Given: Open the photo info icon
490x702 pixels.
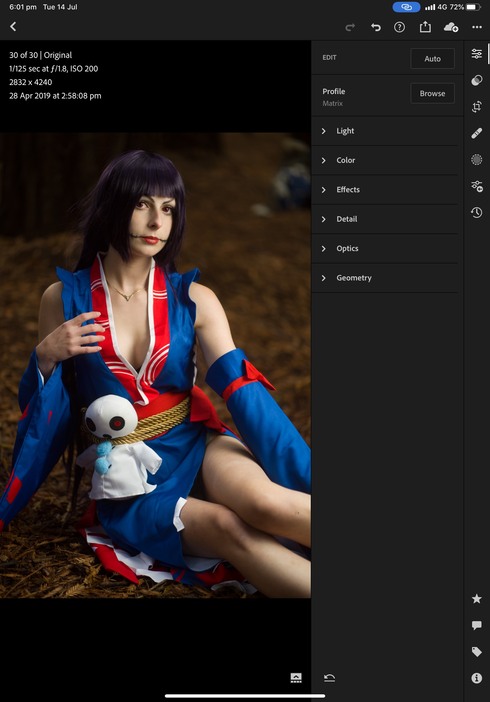Looking at the screenshot, I should coord(477,678).
